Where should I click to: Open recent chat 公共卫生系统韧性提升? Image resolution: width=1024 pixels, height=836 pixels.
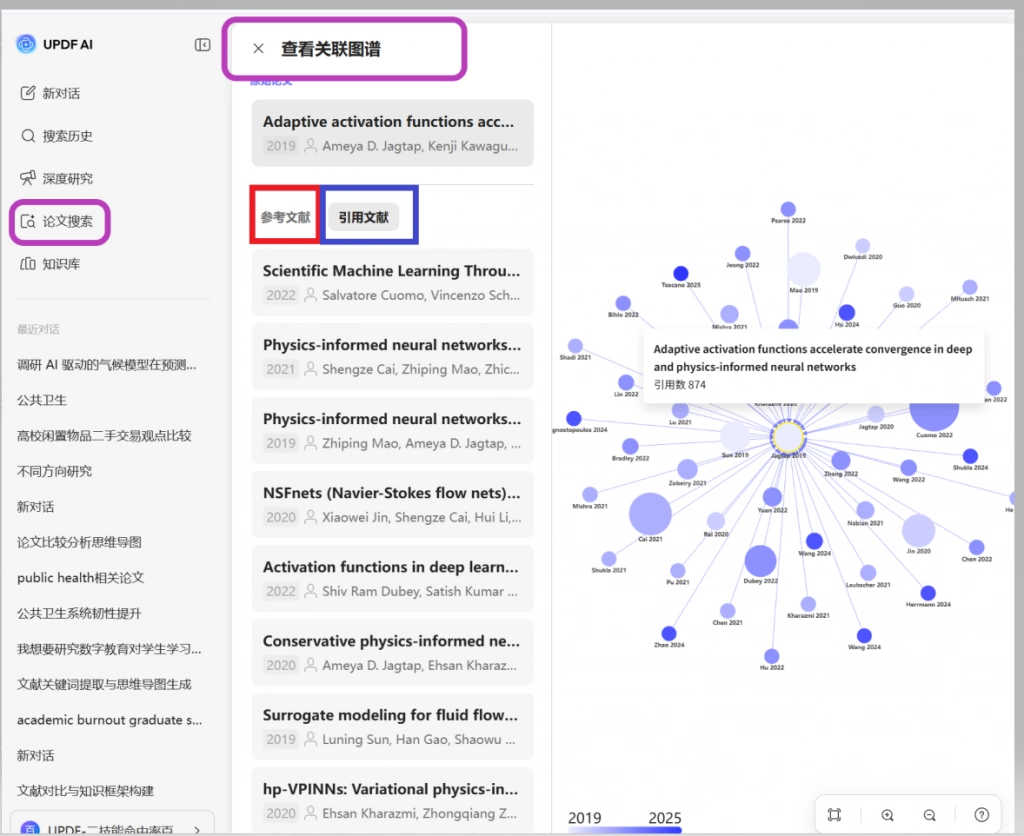click(x=79, y=613)
